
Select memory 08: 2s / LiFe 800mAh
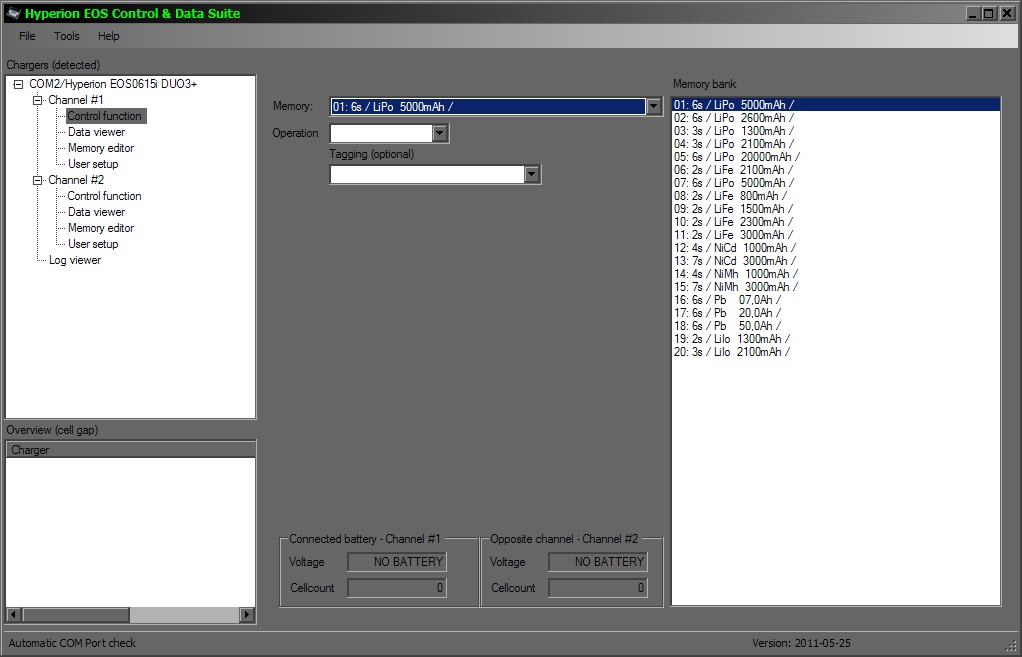pos(836,196)
